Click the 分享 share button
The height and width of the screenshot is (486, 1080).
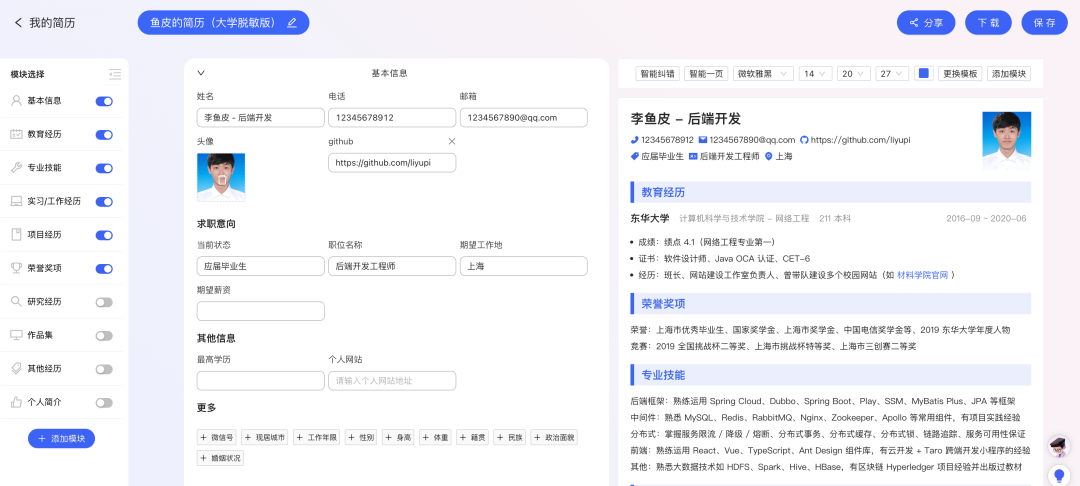[x=926, y=23]
